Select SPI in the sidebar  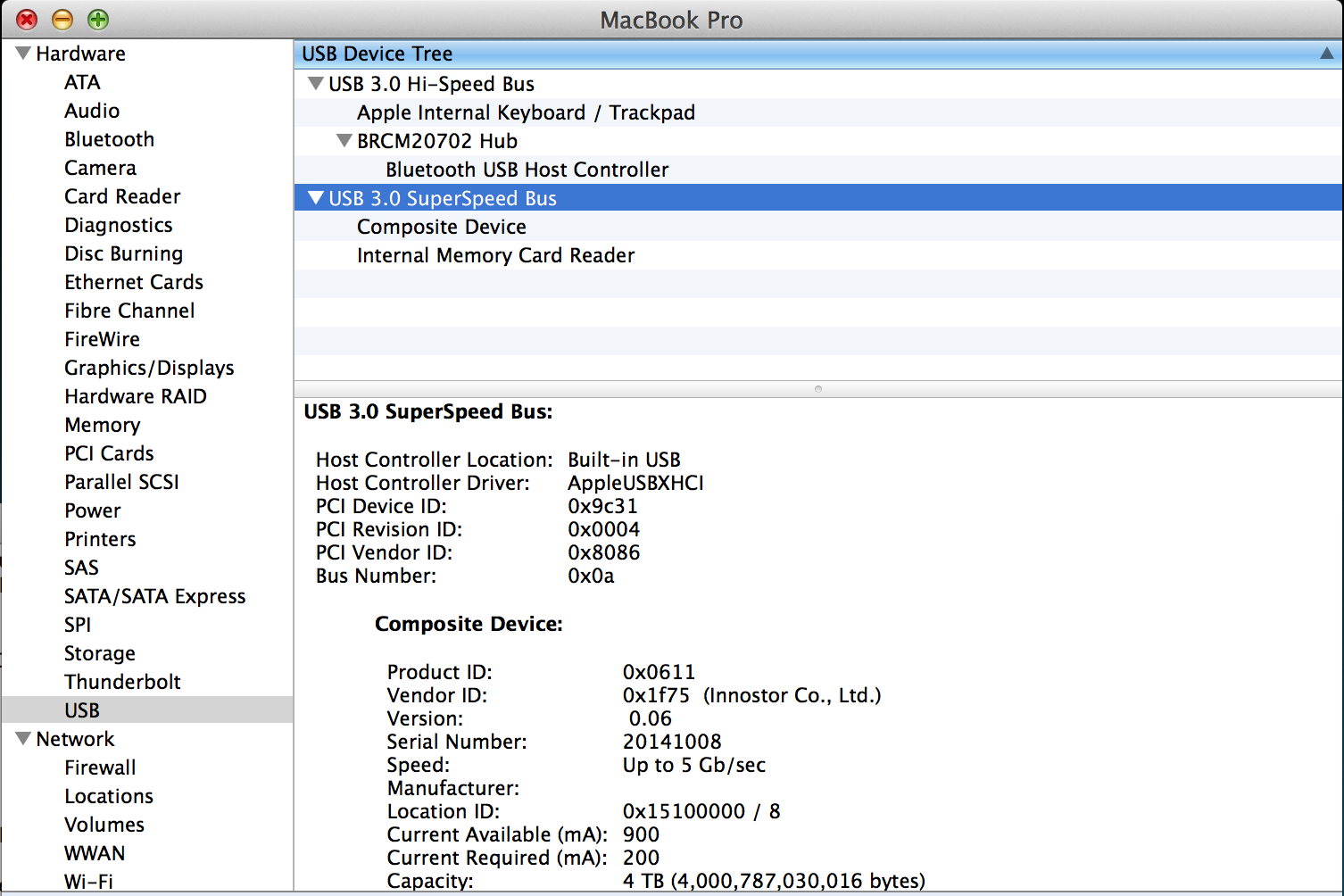78,625
